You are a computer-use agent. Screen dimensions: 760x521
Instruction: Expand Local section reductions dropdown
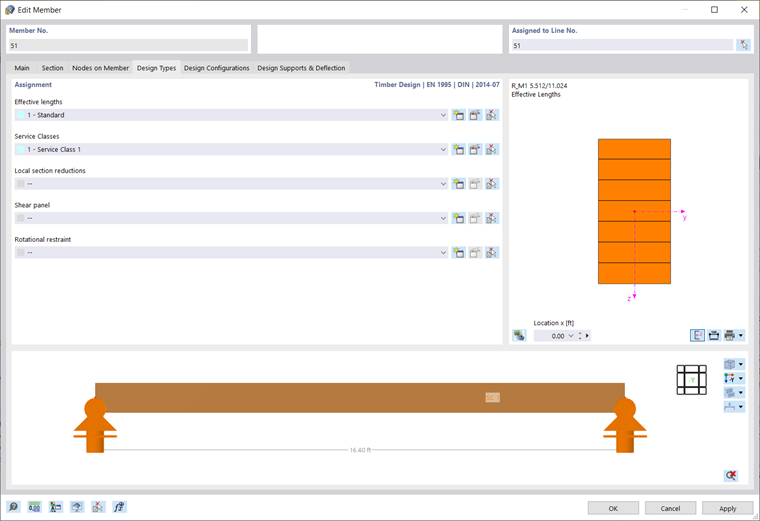(x=443, y=184)
